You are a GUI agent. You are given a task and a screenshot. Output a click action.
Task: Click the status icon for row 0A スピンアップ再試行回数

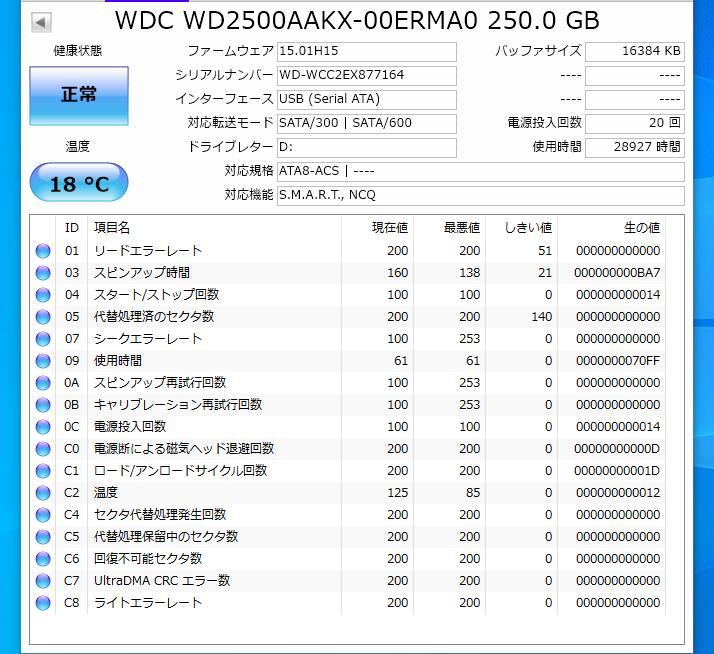(x=43, y=383)
